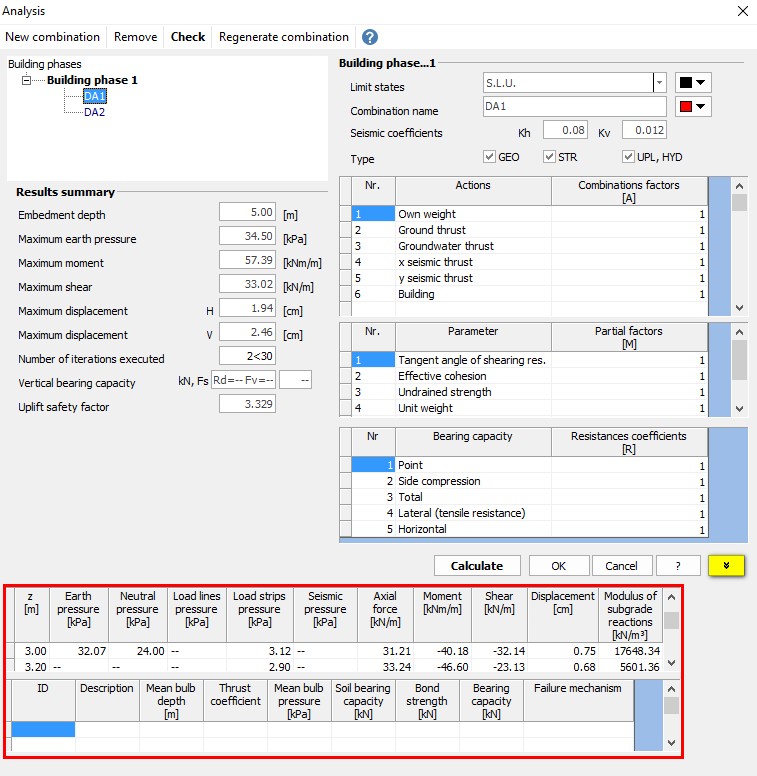Click New combination in toolbar
Viewport: 757px width, 776px height.
(53, 37)
